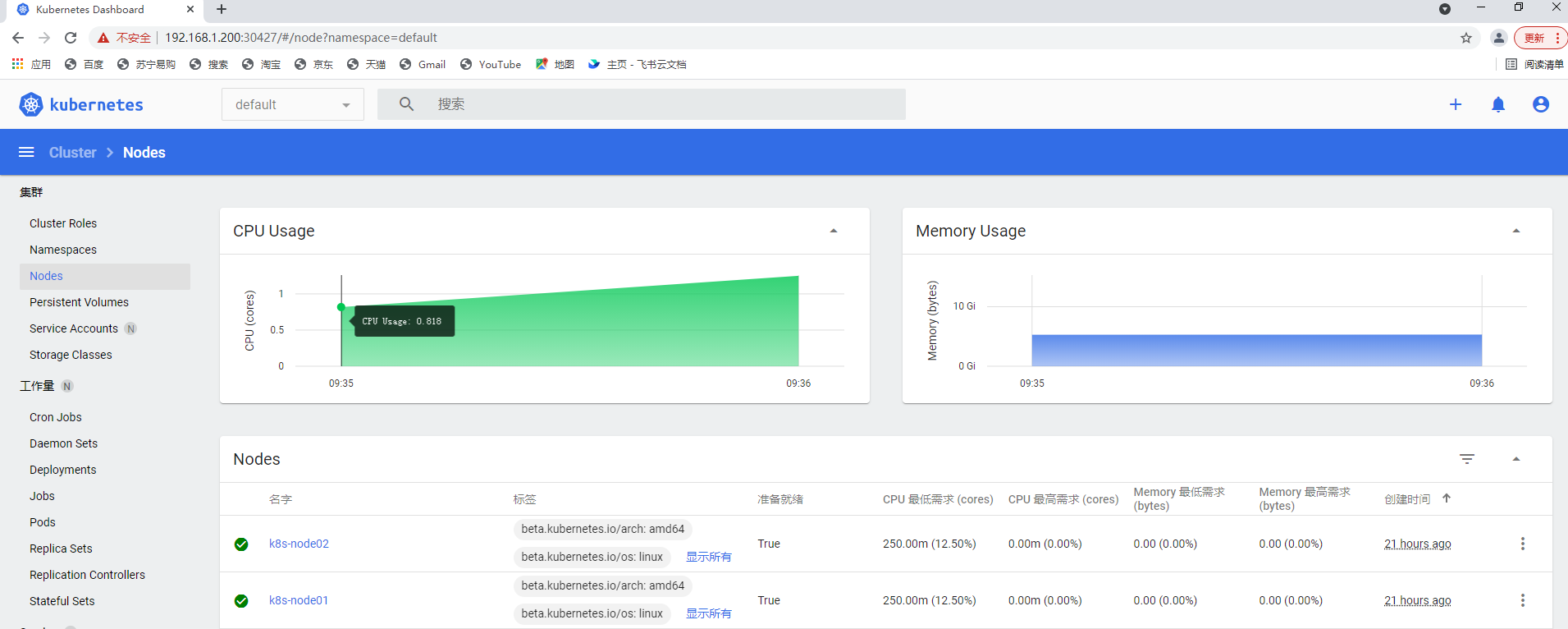Click the search magnifier icon
Viewport: 1568px width, 629px height.
(406, 104)
